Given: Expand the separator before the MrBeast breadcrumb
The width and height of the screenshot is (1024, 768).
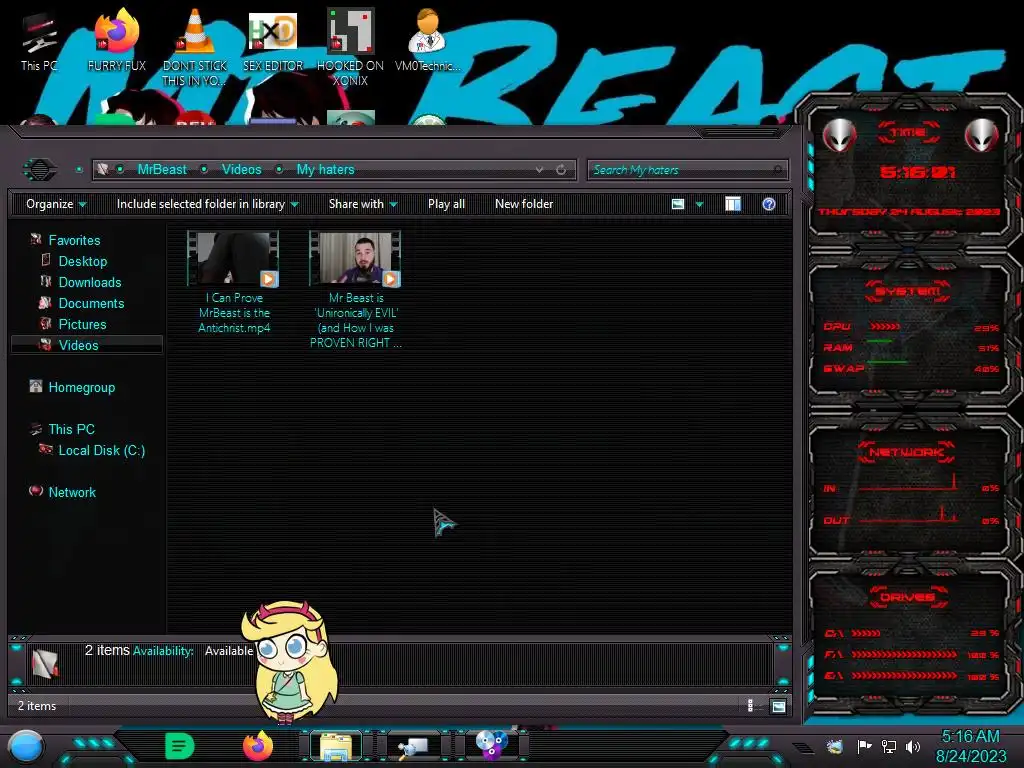Looking at the screenshot, I should pos(120,170).
